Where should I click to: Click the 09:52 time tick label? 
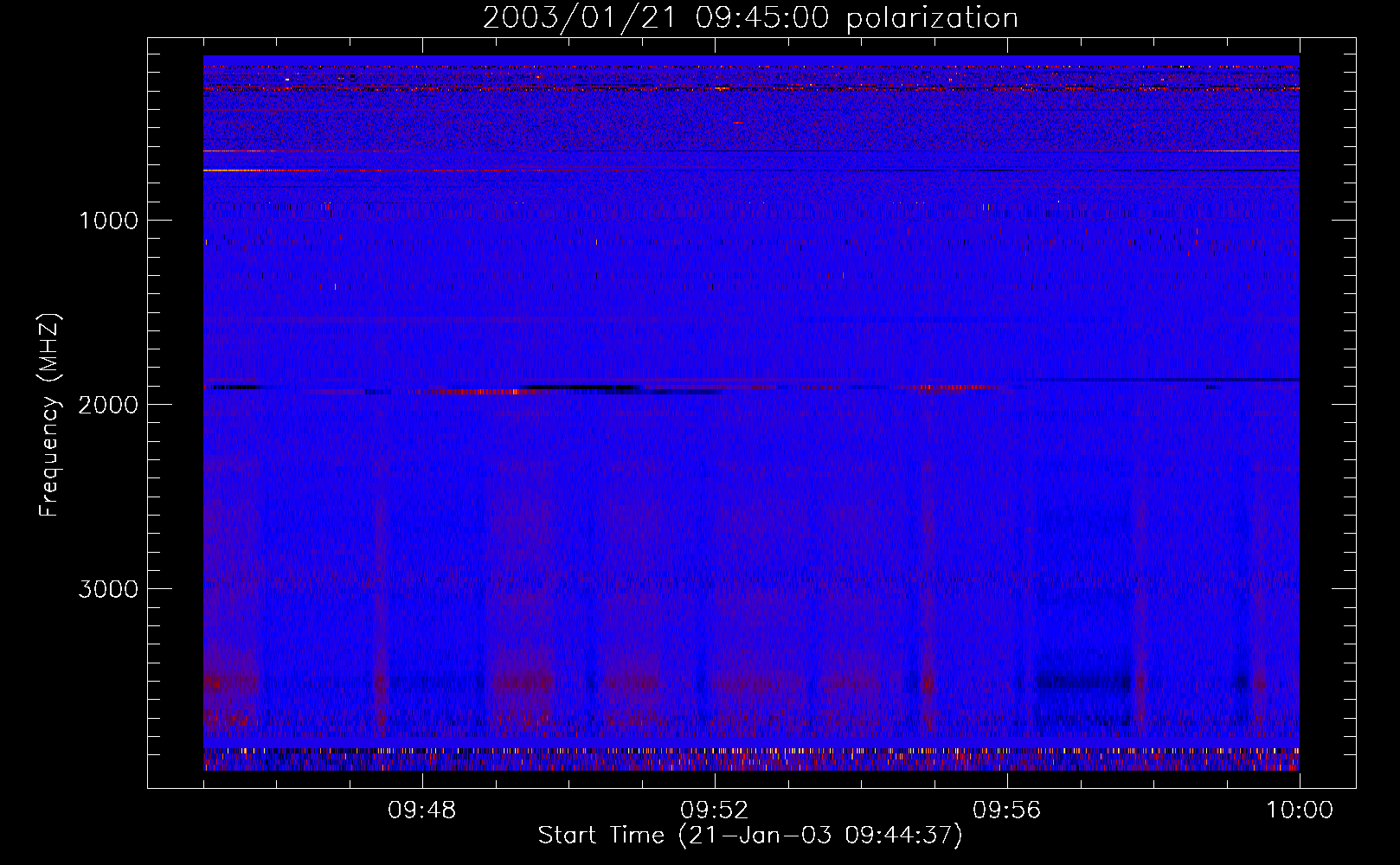point(715,811)
